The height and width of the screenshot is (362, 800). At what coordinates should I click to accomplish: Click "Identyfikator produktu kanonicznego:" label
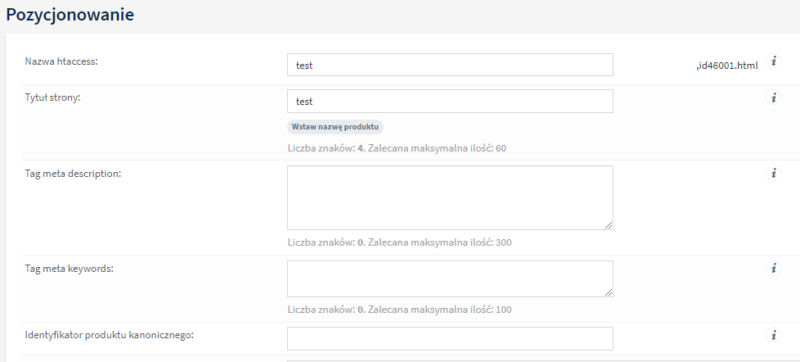pos(109,335)
